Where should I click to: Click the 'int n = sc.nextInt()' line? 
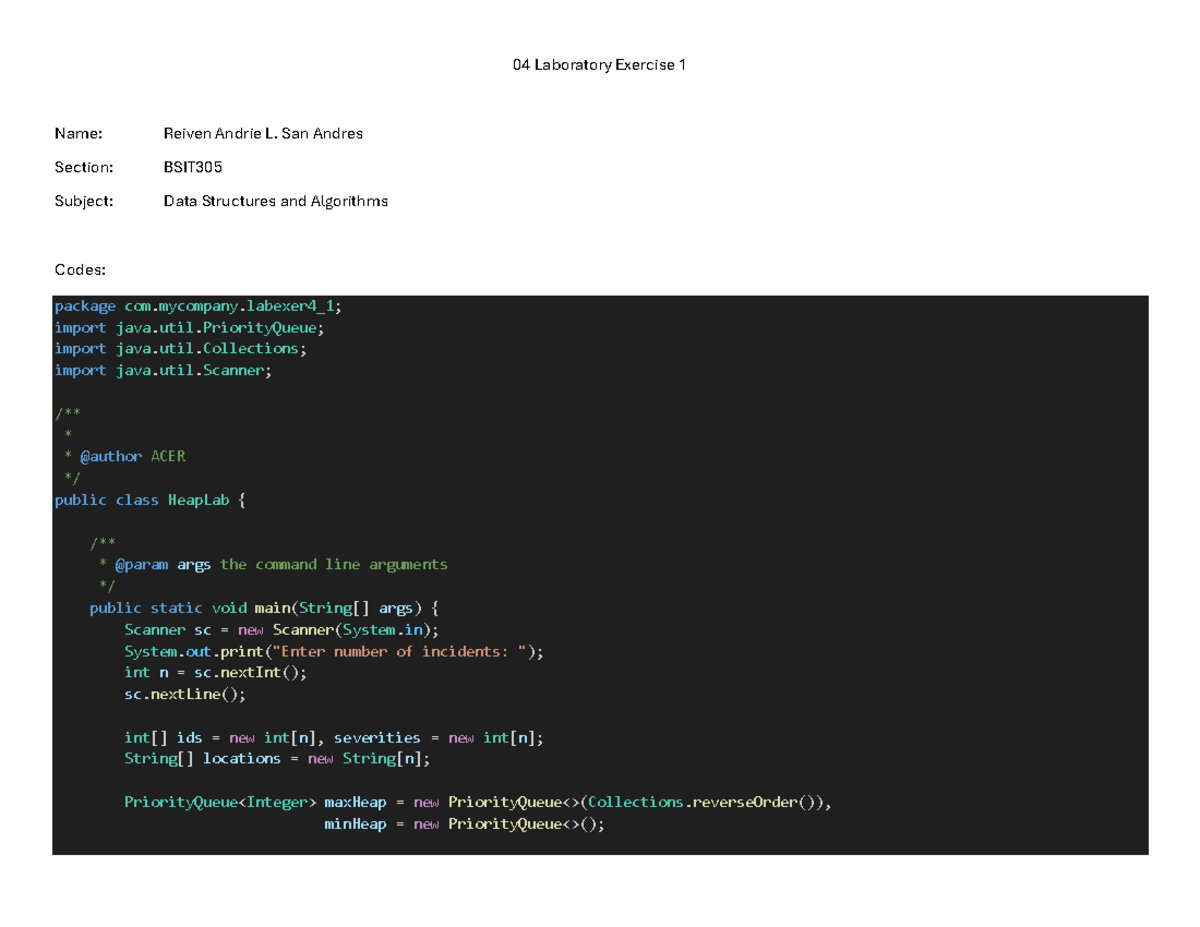(x=216, y=673)
